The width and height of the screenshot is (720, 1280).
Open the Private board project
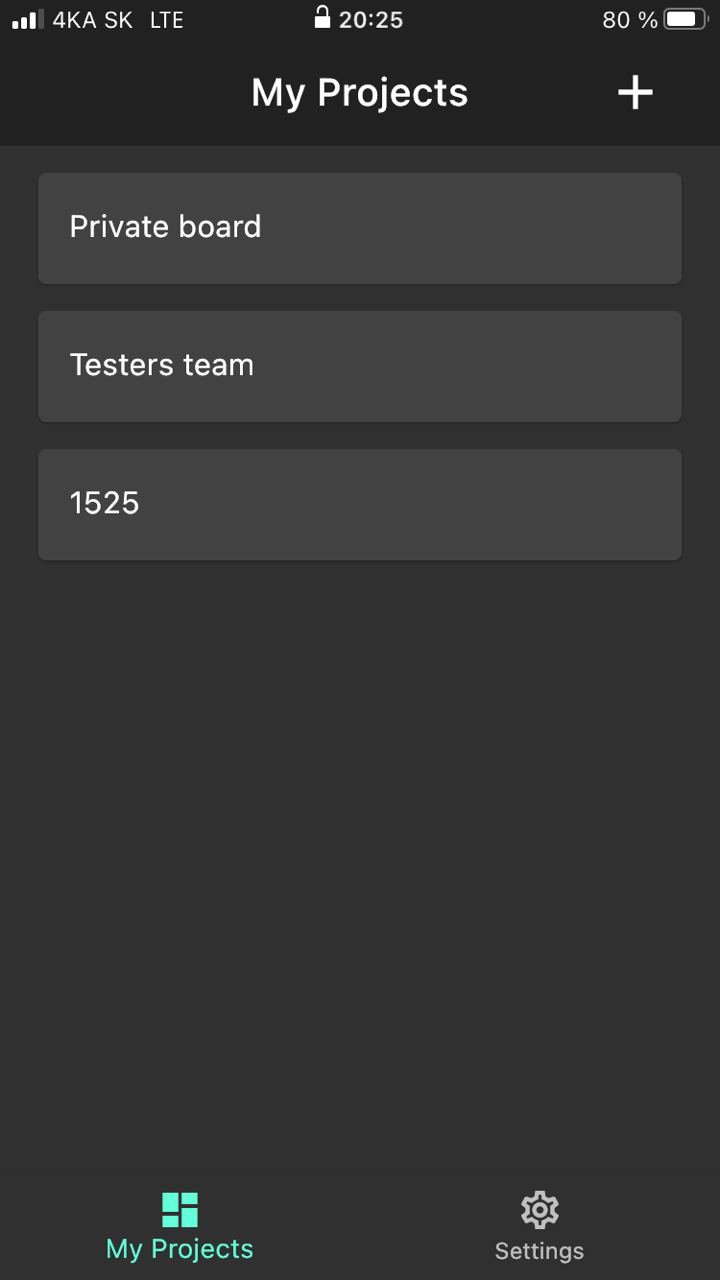pos(360,227)
